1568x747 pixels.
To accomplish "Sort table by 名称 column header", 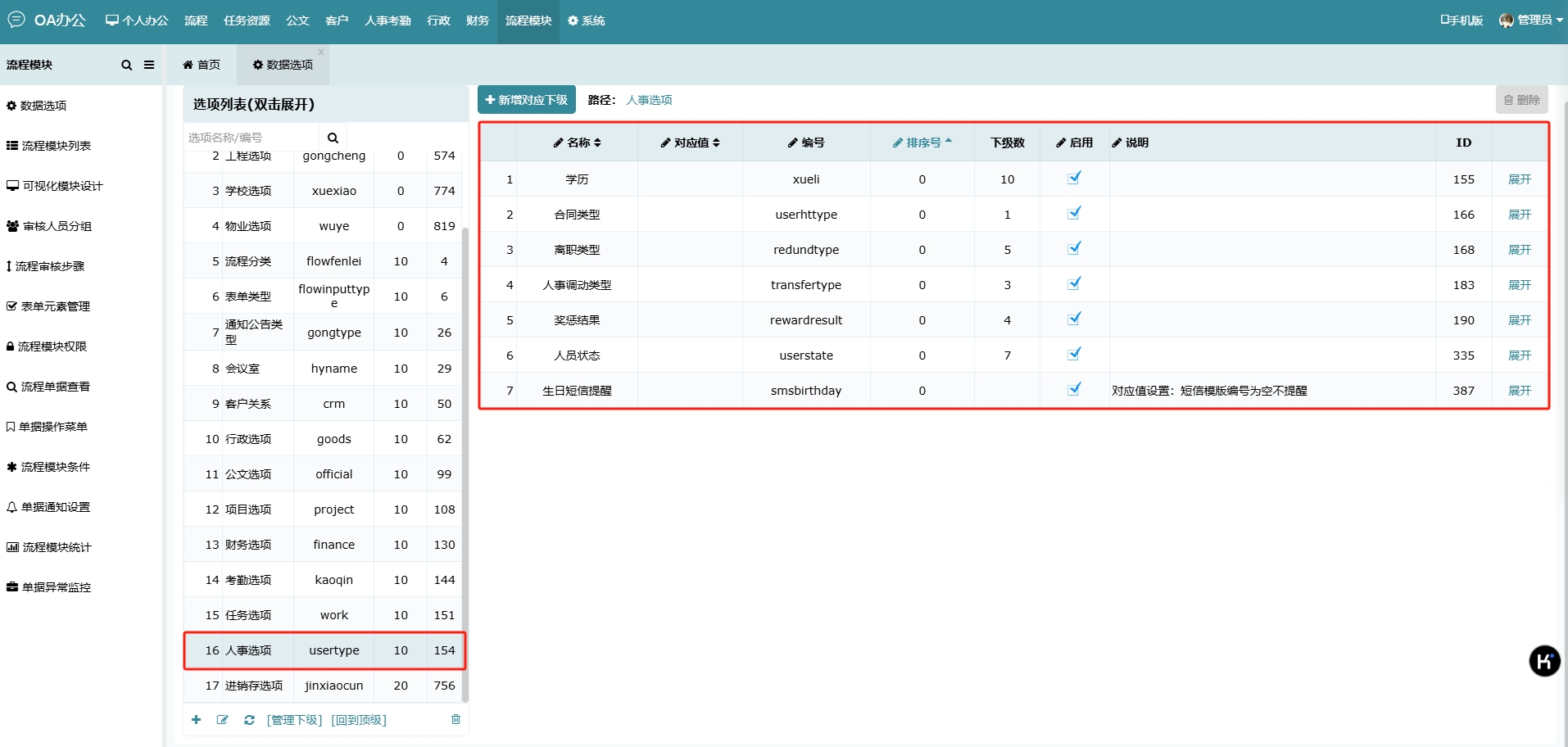I will click(x=578, y=143).
